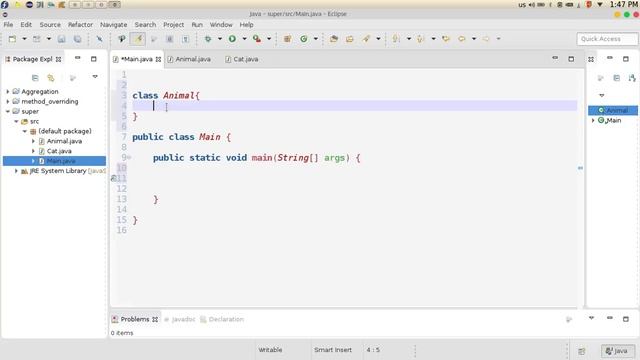The image size is (640, 360).
Task: Click the New file toolbar icon
Action: pyautogui.click(x=12, y=39)
